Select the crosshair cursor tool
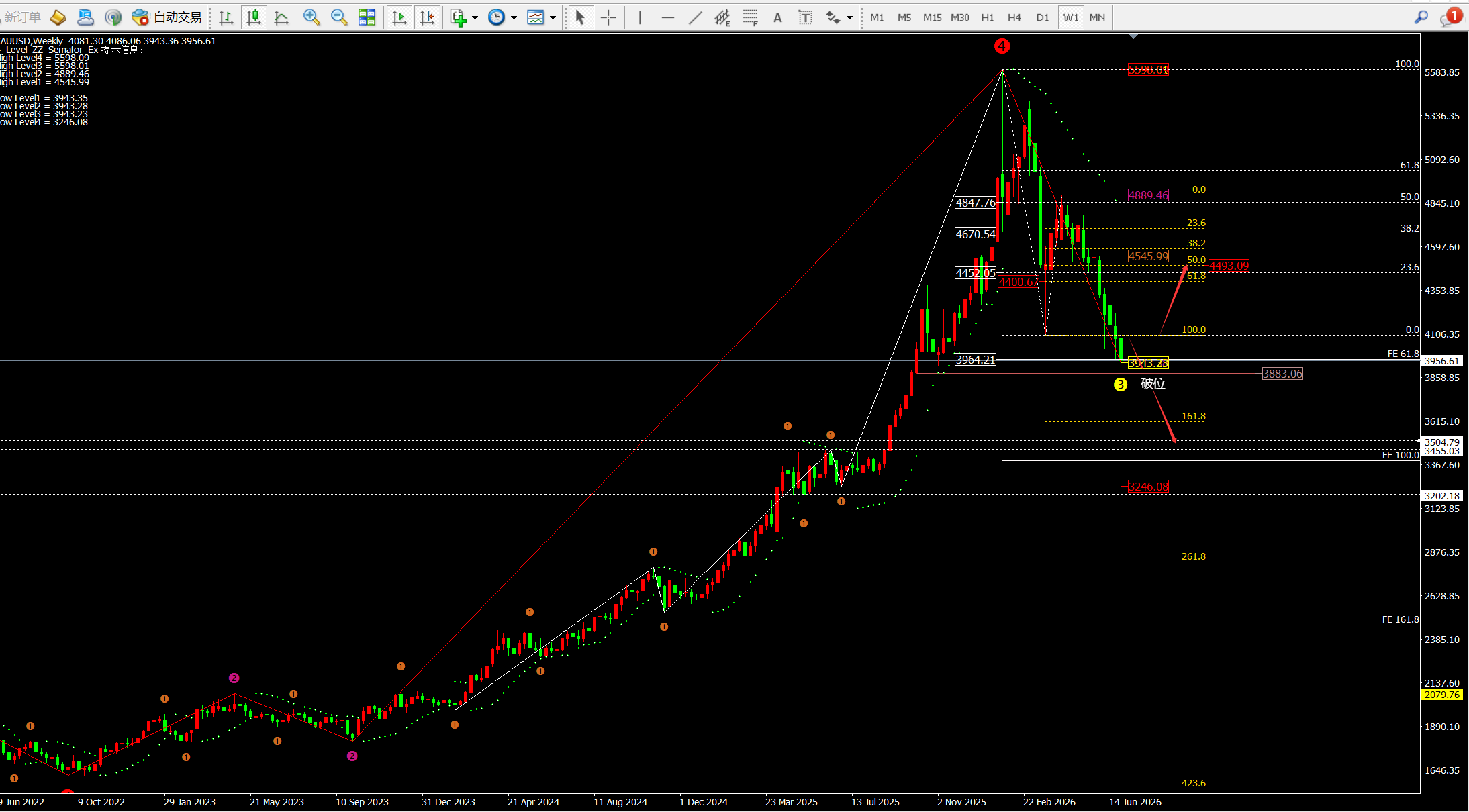The width and height of the screenshot is (1469, 812). (x=608, y=17)
